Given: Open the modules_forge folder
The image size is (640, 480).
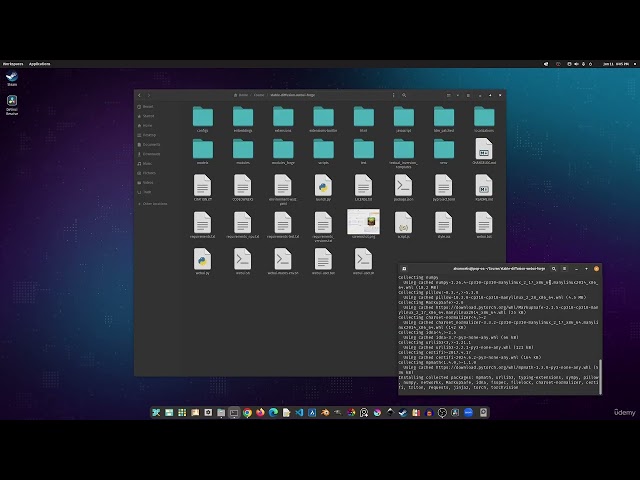Looking at the screenshot, I should [x=283, y=149].
